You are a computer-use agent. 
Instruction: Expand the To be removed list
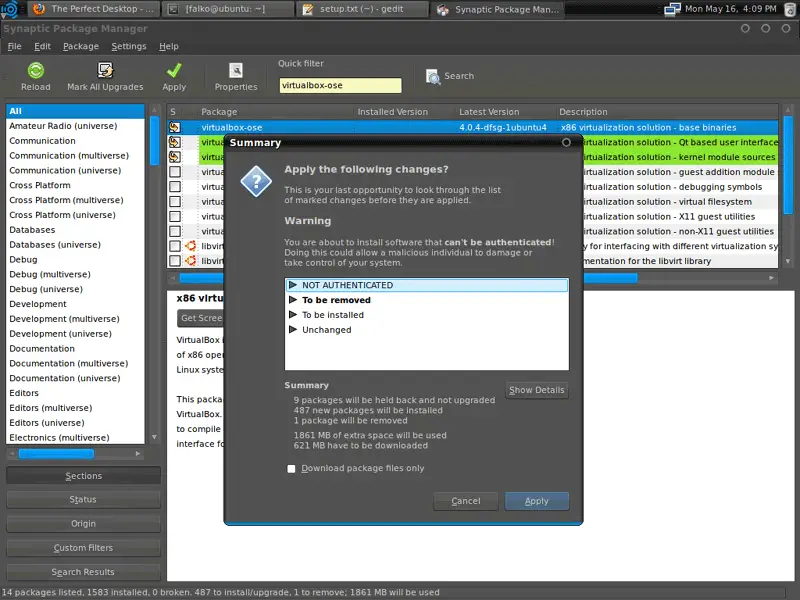pyautogui.click(x=293, y=299)
